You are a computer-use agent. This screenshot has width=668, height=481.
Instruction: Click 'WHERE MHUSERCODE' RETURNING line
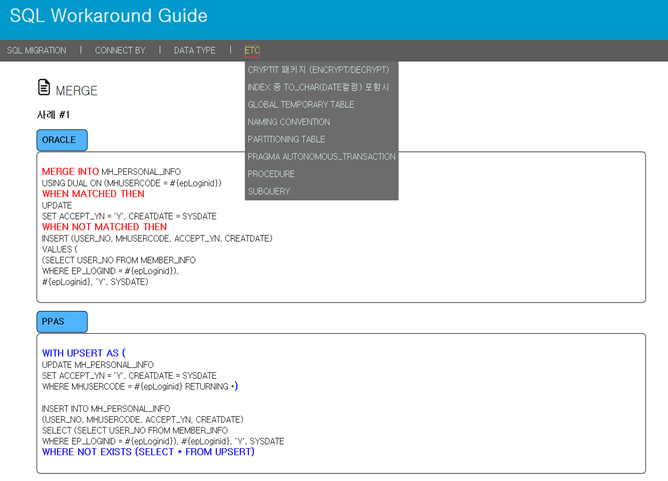[x=140, y=387]
